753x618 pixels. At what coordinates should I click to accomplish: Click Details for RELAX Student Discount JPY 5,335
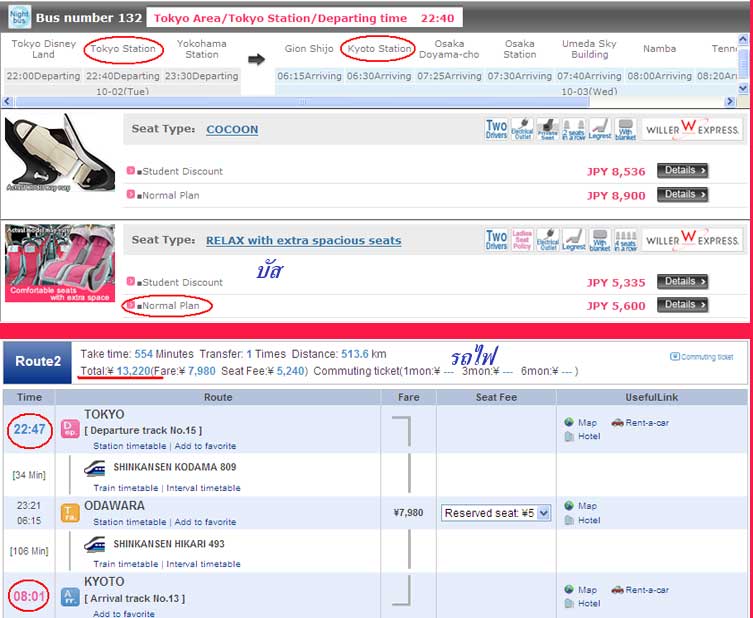click(x=682, y=281)
